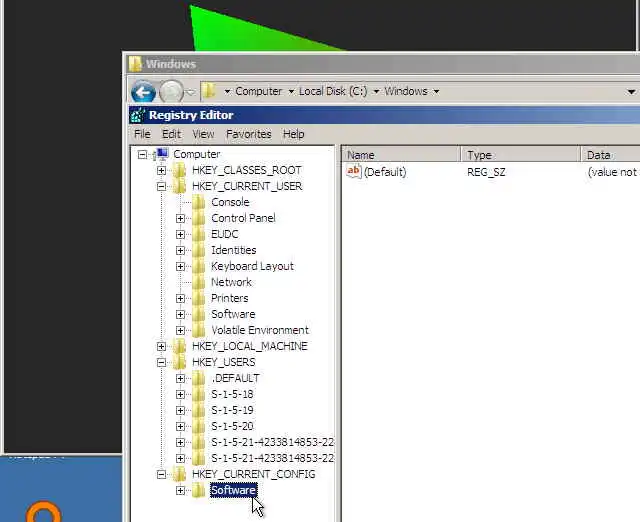
Task: Click Local Disk (C:) breadcrumb
Action: tap(333, 91)
